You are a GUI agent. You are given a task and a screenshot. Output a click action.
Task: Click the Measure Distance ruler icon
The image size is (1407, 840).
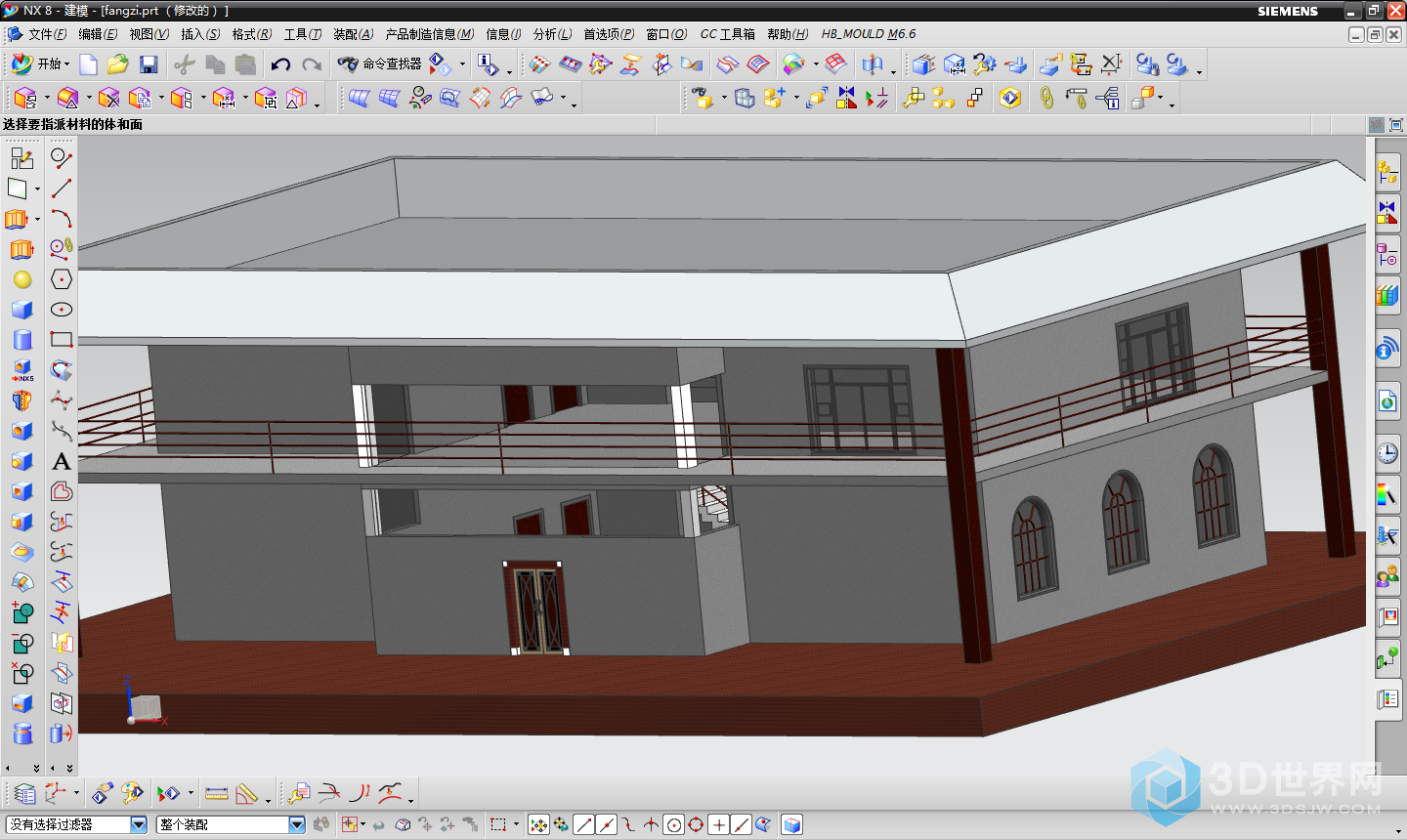pyautogui.click(x=217, y=793)
